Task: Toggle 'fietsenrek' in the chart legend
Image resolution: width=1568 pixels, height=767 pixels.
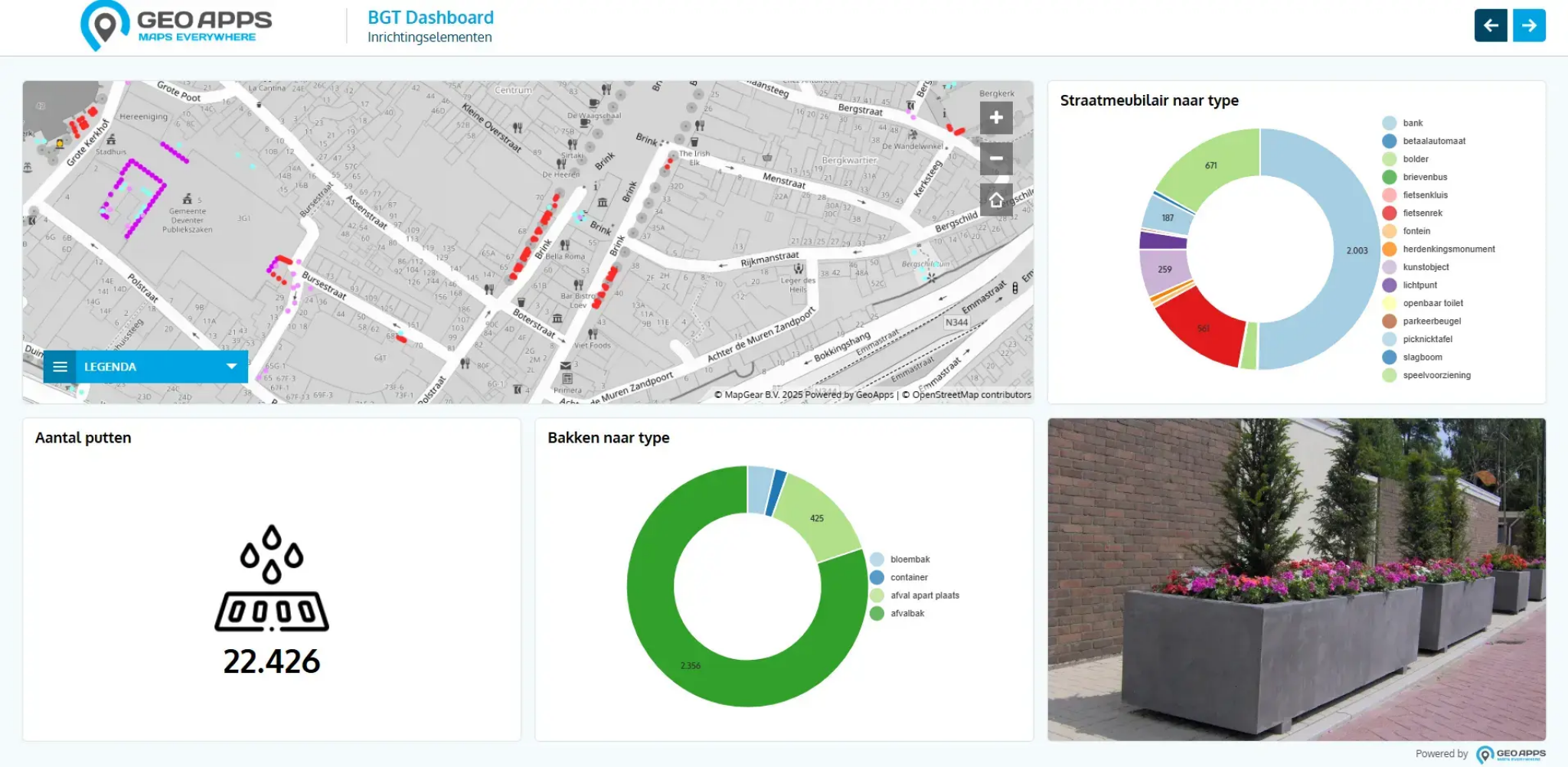Action: (x=1422, y=214)
